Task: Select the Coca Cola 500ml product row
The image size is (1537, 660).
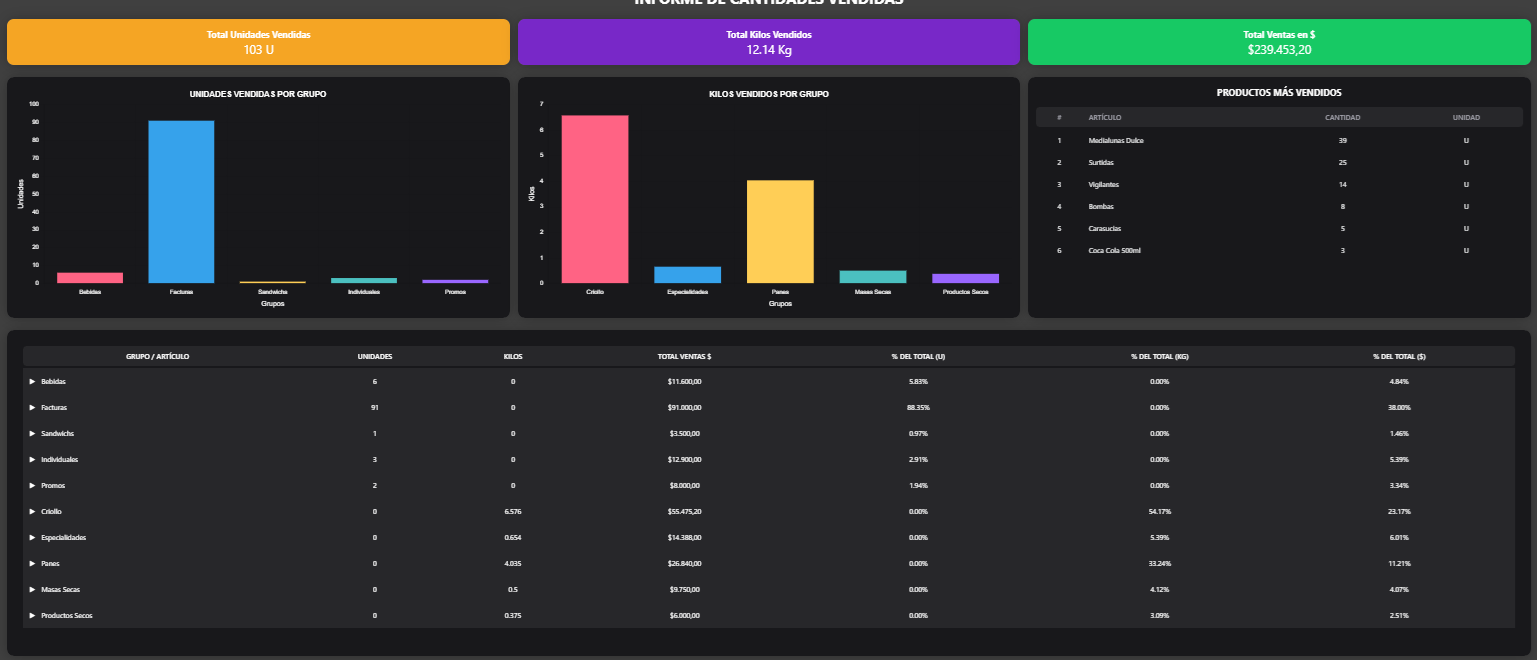Action: click(1114, 251)
